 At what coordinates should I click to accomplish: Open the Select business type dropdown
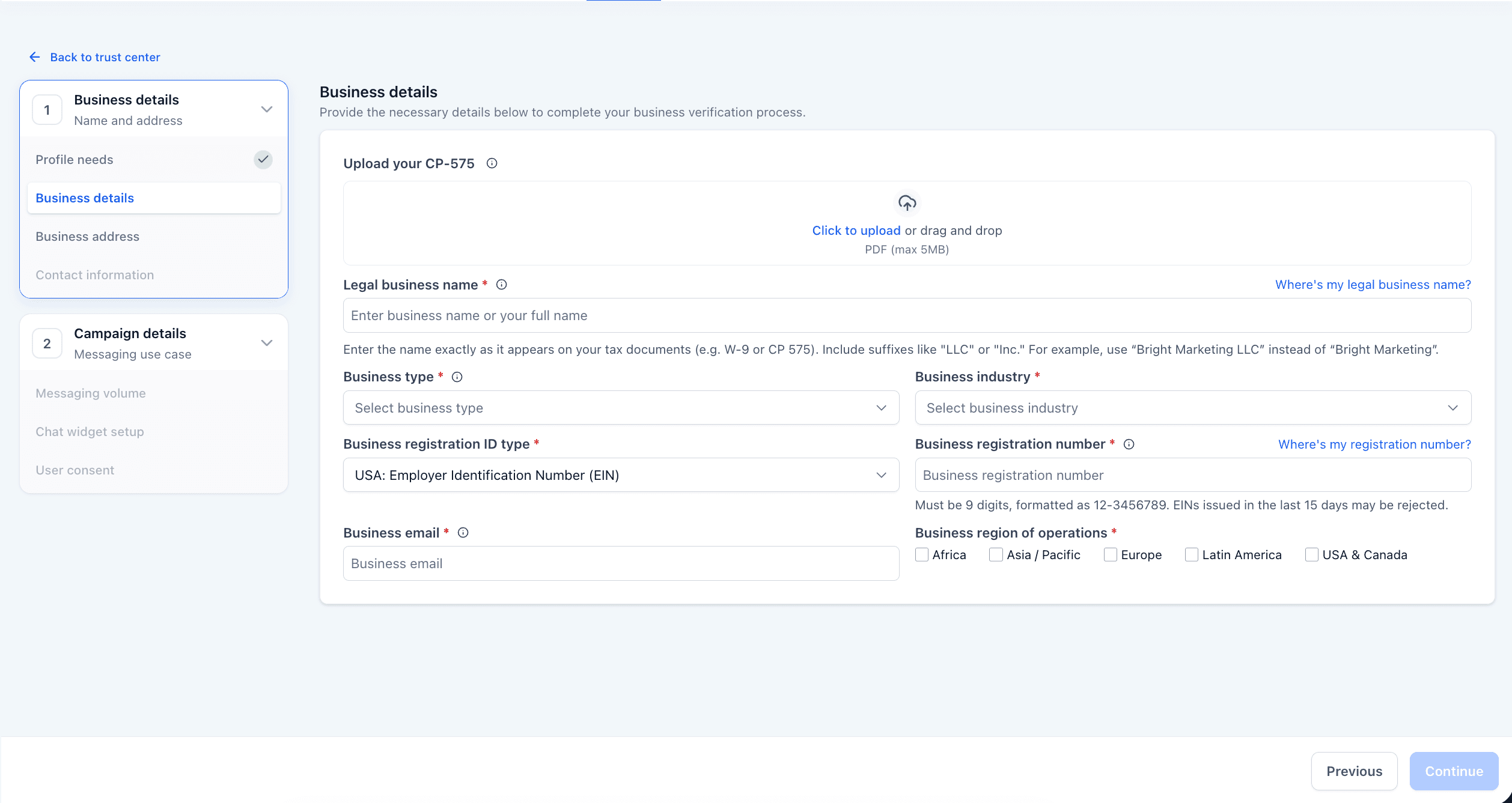pyautogui.click(x=621, y=408)
